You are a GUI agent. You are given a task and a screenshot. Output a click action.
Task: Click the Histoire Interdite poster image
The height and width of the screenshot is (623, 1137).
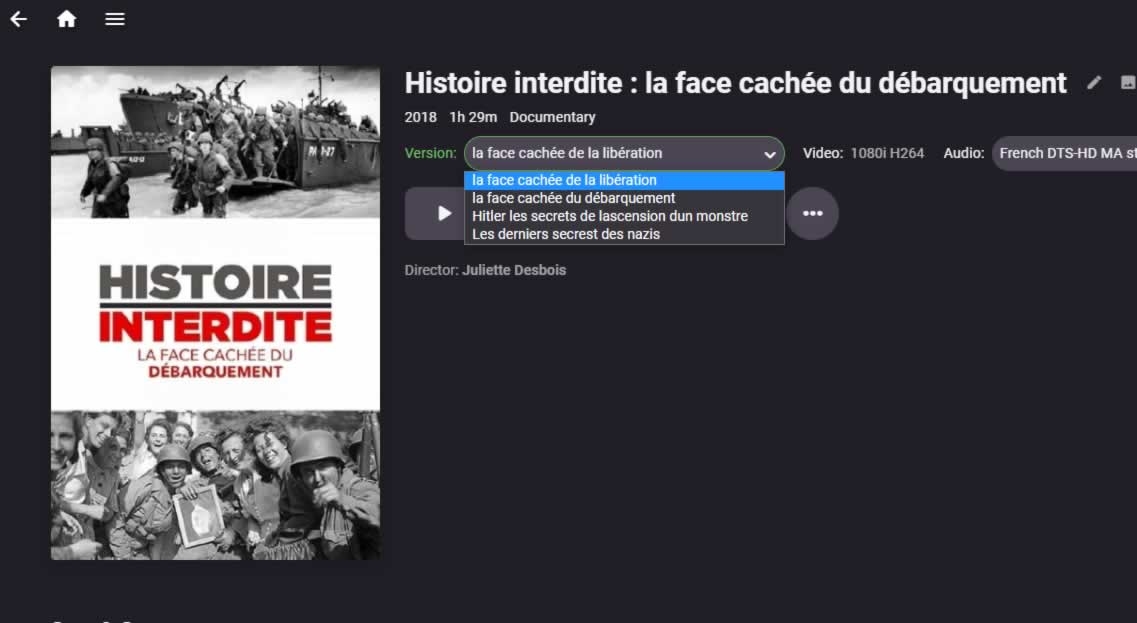pyautogui.click(x=215, y=313)
